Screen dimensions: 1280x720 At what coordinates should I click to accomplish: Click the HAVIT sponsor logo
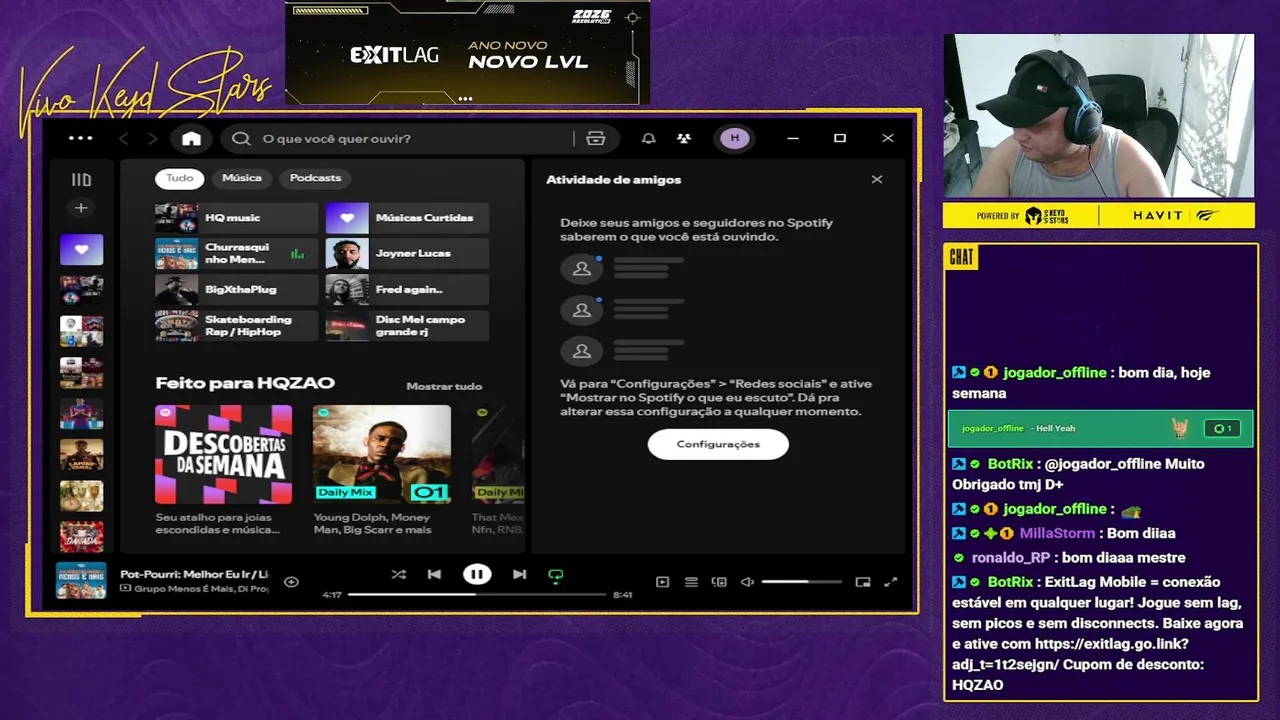coord(1157,216)
